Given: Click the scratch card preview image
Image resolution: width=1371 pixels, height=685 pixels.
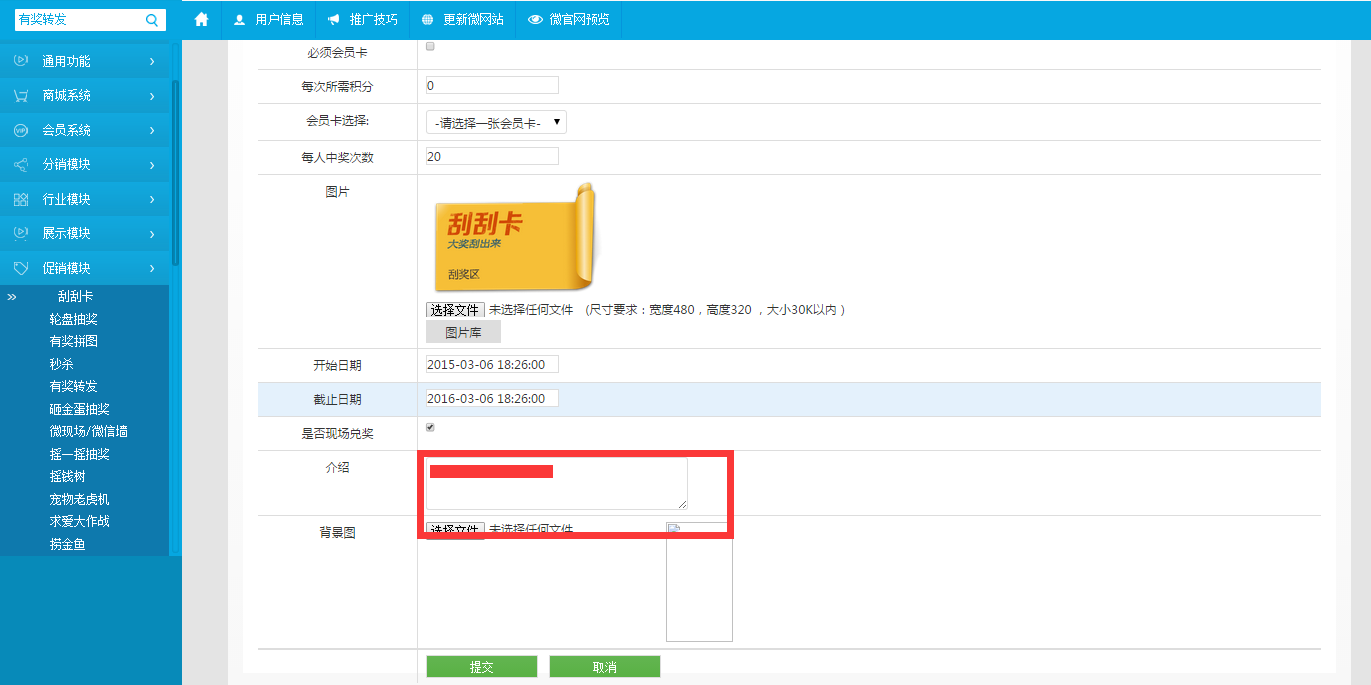Looking at the screenshot, I should 514,239.
